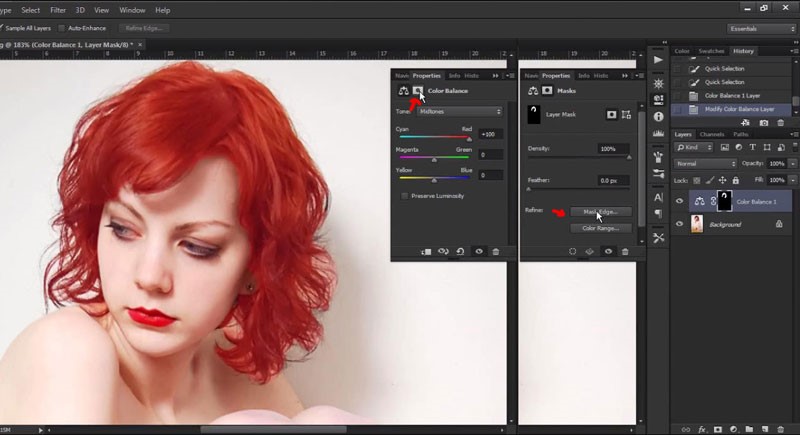800x435 pixels.
Task: Open Character panel icon in side dock
Action: tap(659, 197)
